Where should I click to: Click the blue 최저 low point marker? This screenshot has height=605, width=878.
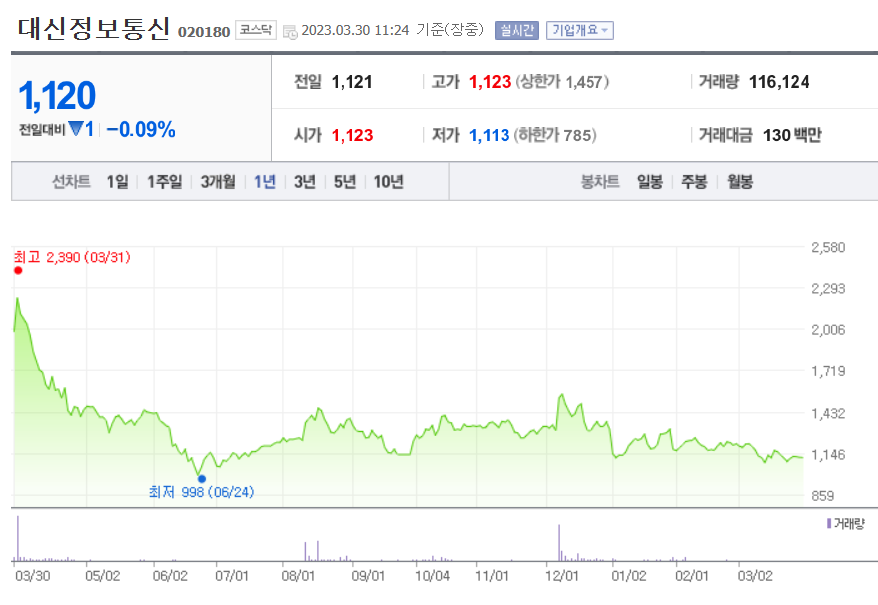click(202, 479)
